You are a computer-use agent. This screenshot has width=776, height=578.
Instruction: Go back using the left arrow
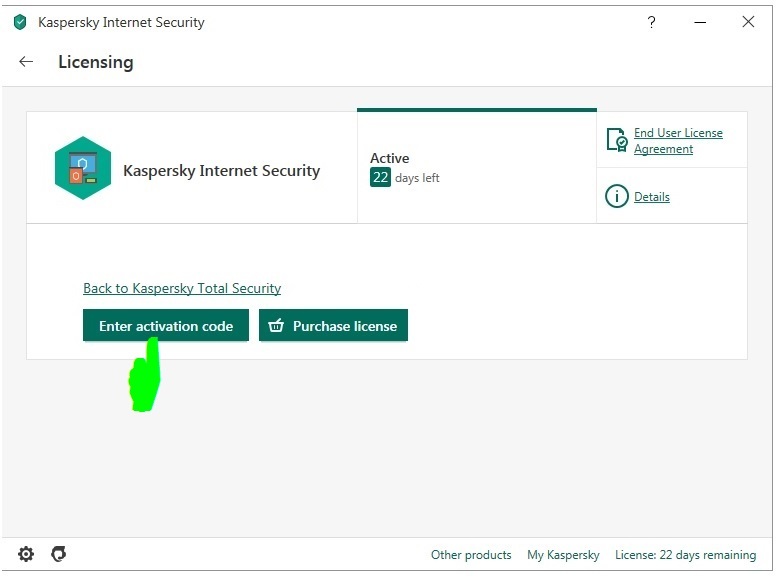(26, 61)
